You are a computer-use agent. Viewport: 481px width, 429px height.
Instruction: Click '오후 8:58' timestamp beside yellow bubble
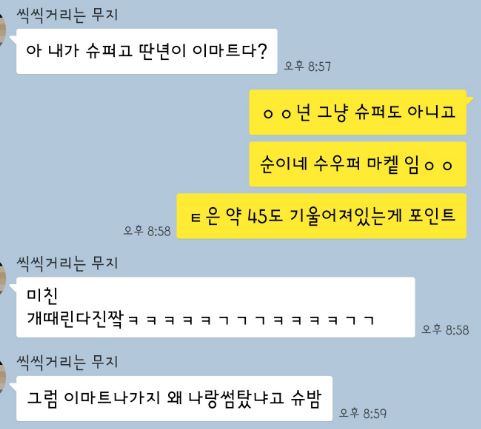pos(147,231)
